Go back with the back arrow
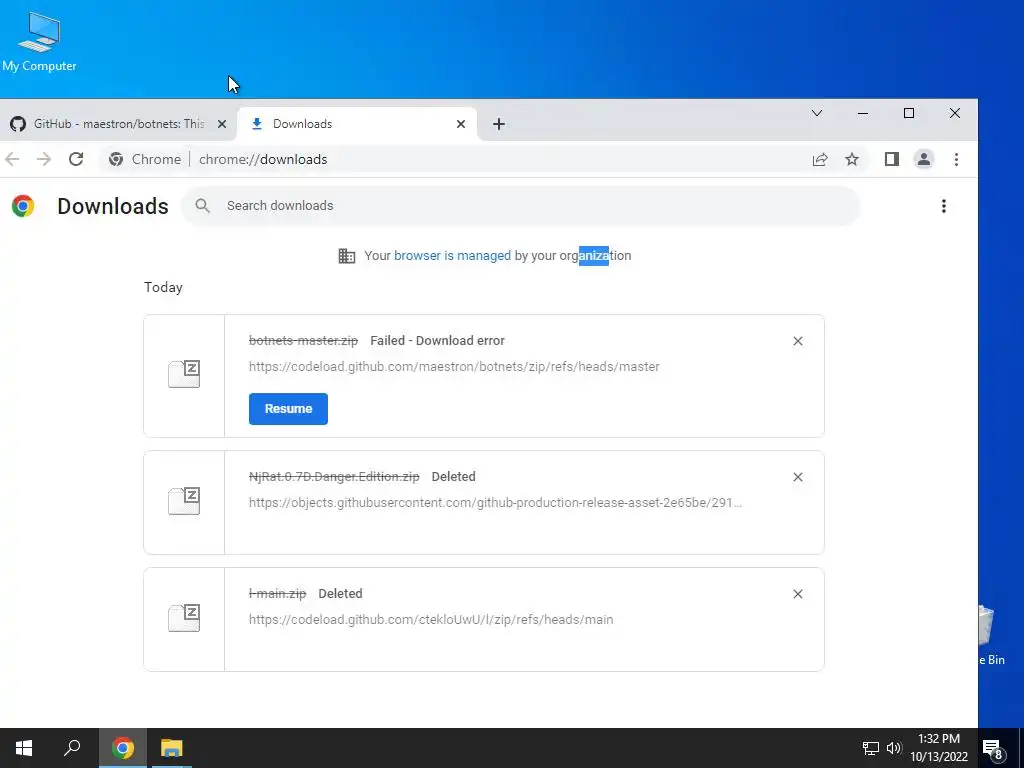Viewport: 1024px width, 768px height. point(12,159)
